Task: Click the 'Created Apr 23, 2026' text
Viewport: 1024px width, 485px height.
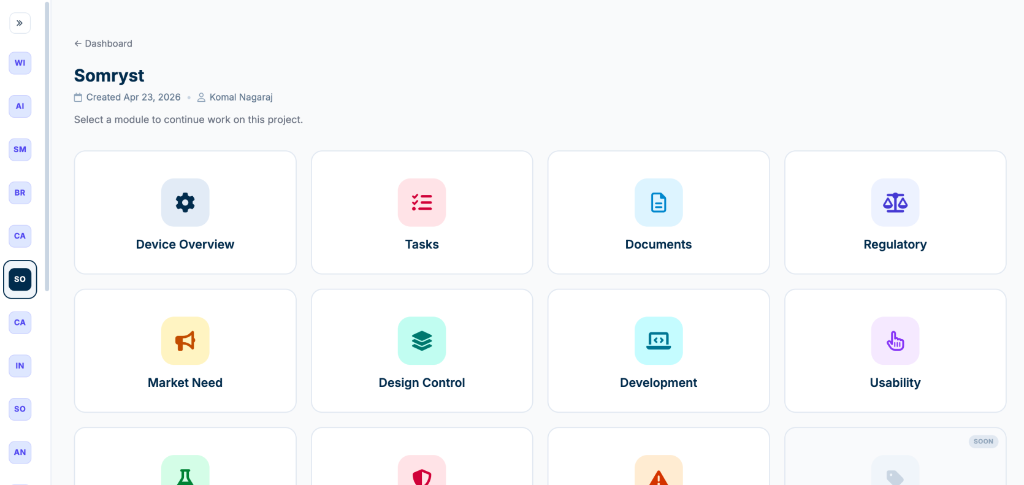Action: [133, 97]
